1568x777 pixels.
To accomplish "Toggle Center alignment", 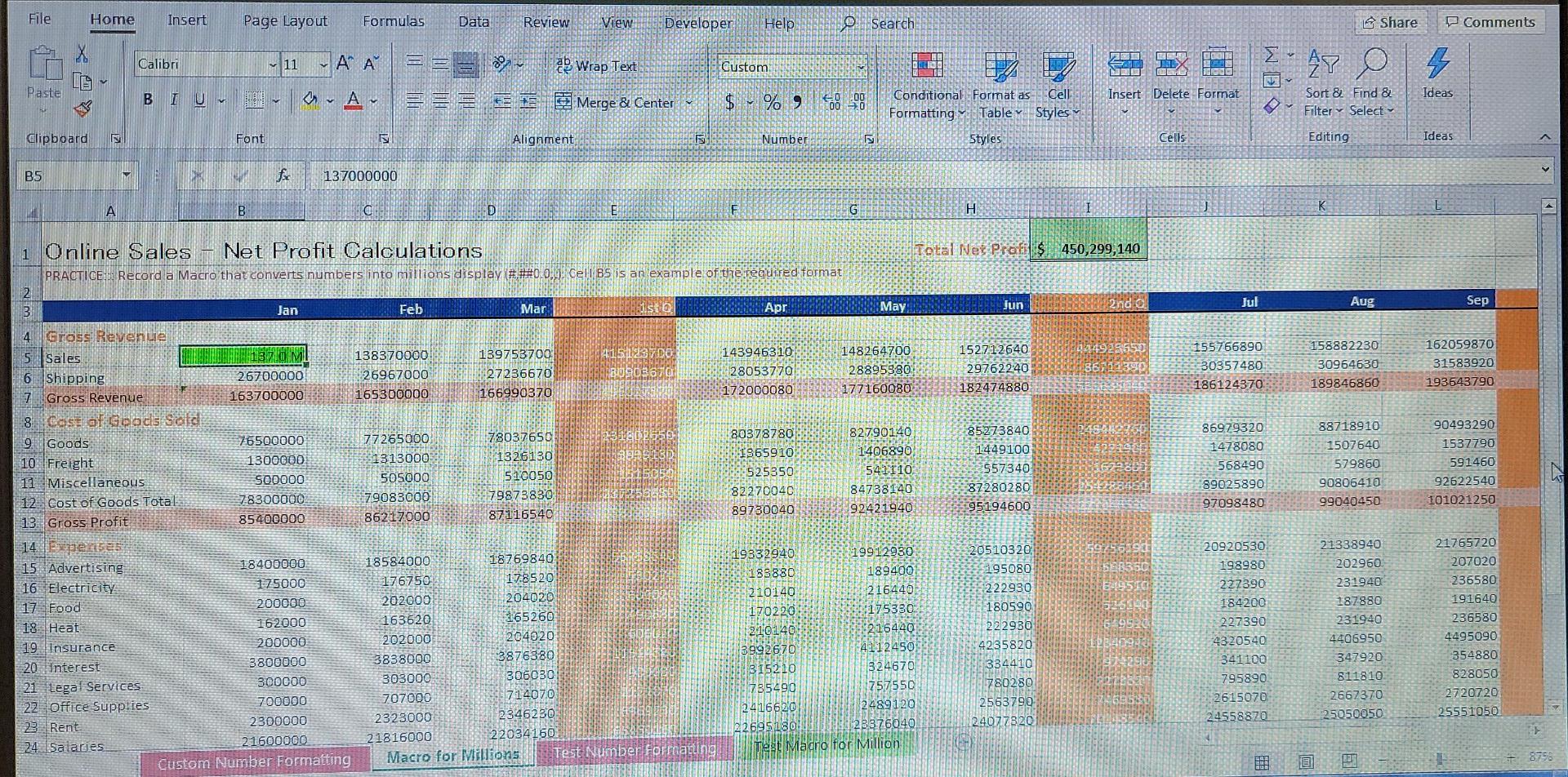I will (441, 101).
